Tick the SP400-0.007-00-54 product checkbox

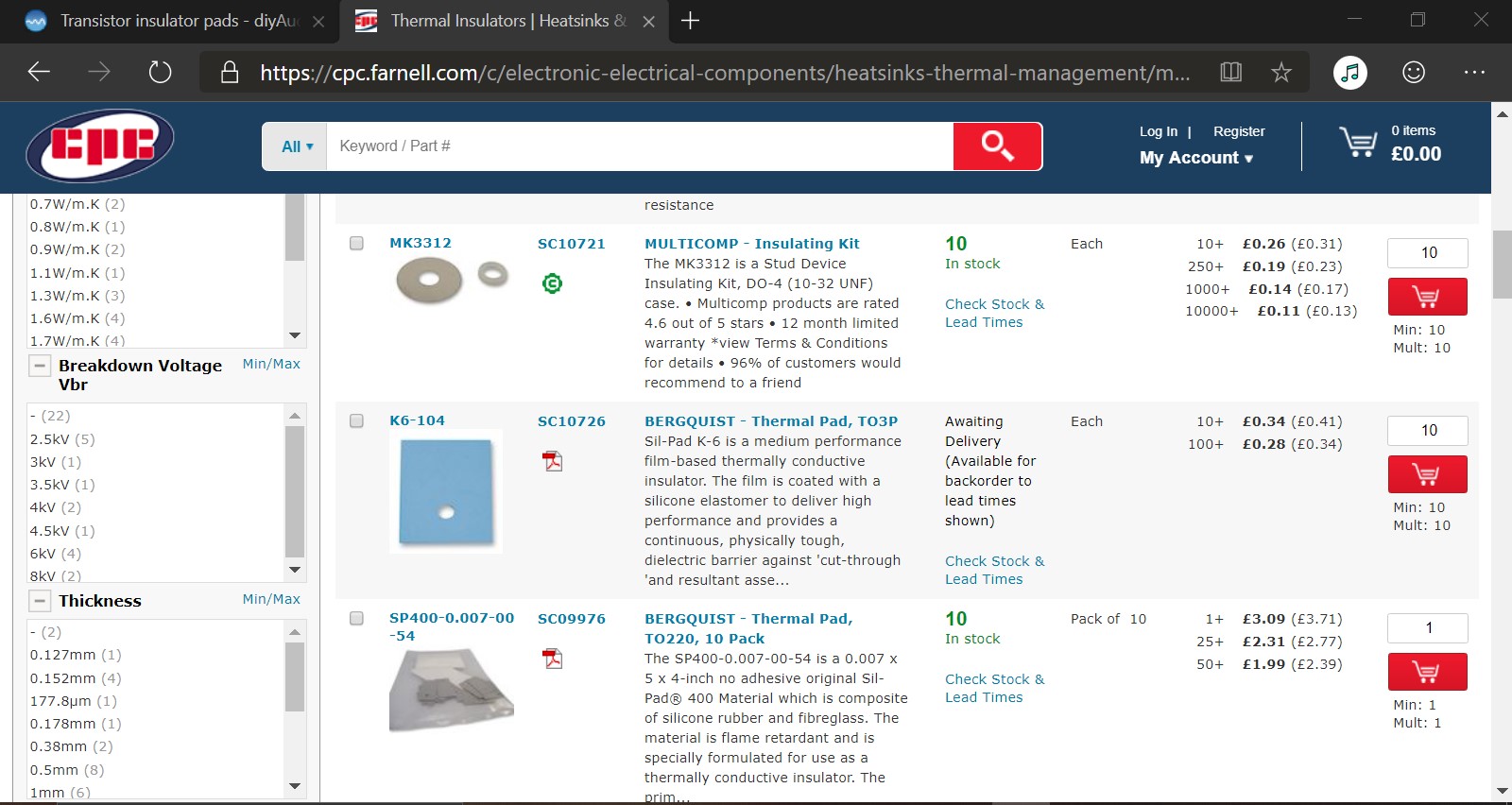[356, 618]
